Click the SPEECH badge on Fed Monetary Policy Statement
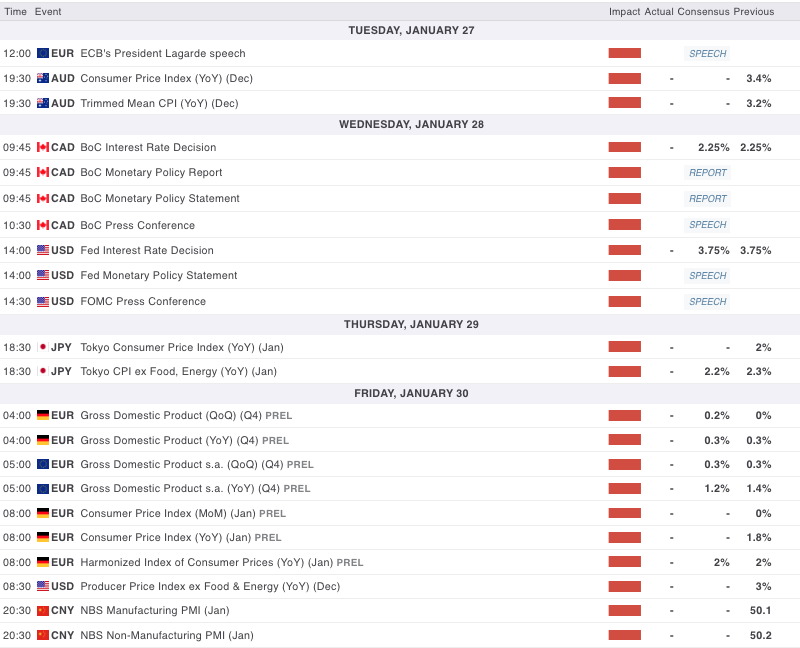Image resolution: width=800 pixels, height=648 pixels. pos(707,275)
